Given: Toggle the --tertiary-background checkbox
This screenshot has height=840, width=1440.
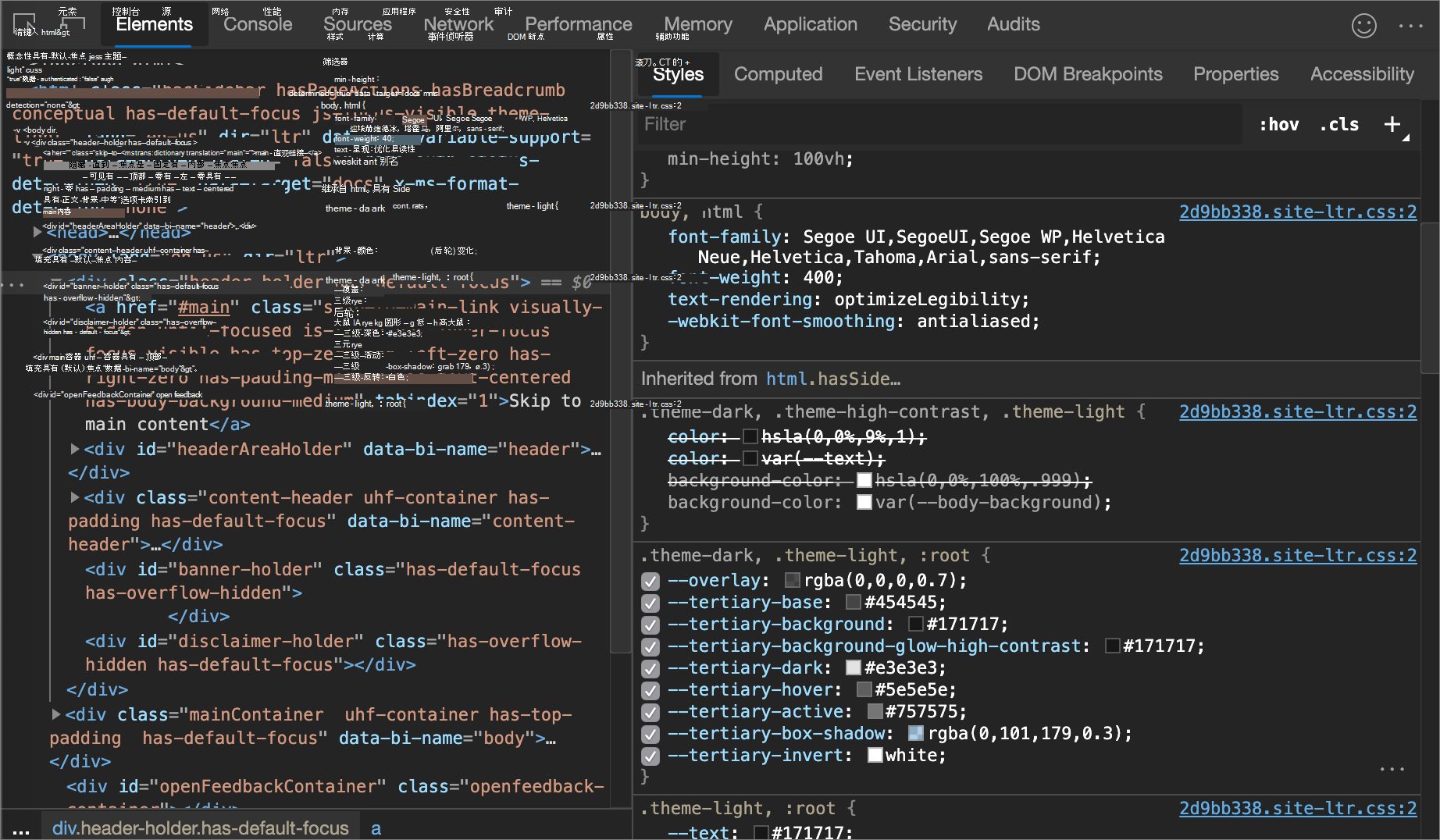Looking at the screenshot, I should pos(650,625).
